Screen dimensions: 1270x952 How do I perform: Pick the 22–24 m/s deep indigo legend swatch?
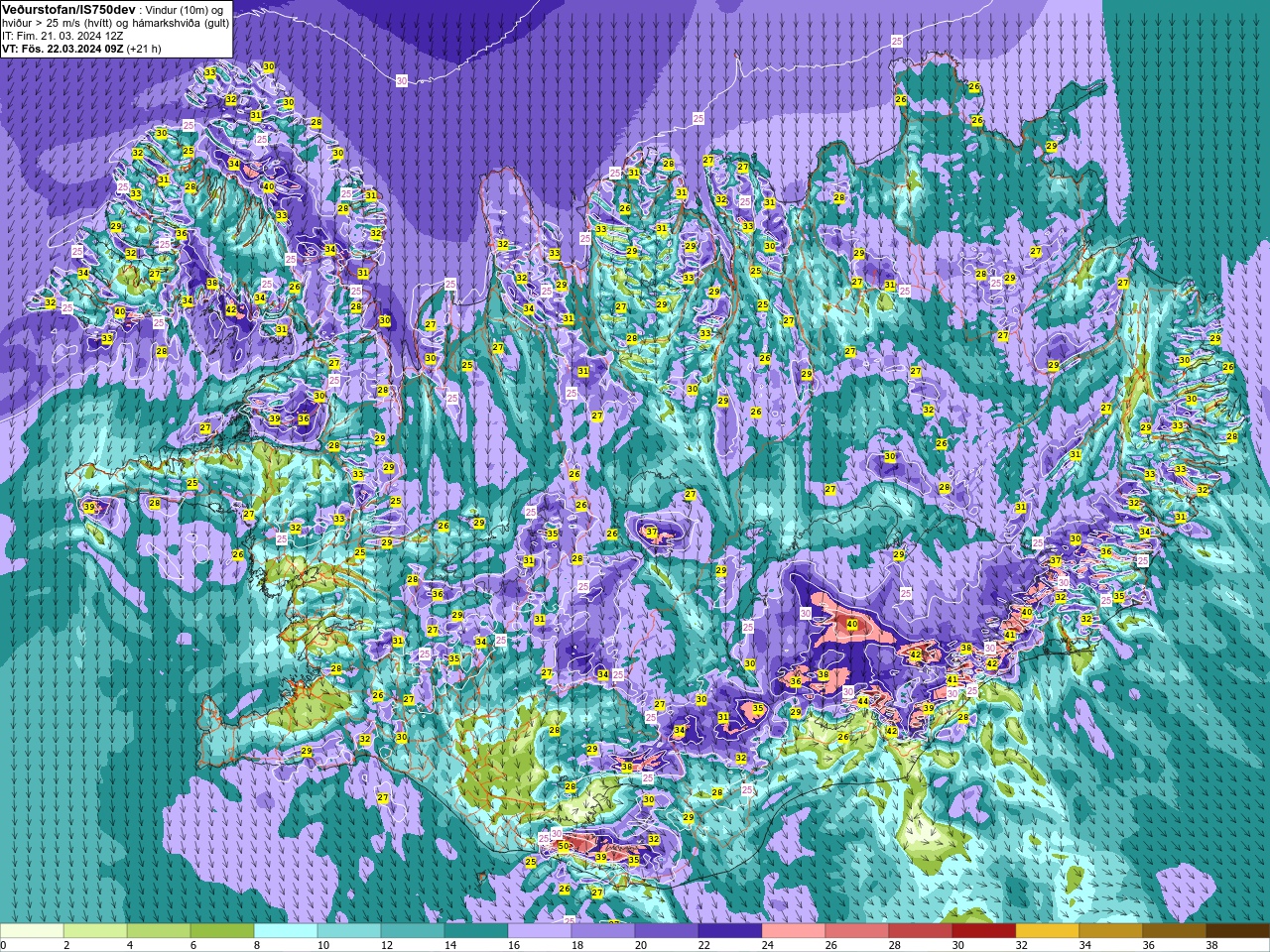coord(730,931)
